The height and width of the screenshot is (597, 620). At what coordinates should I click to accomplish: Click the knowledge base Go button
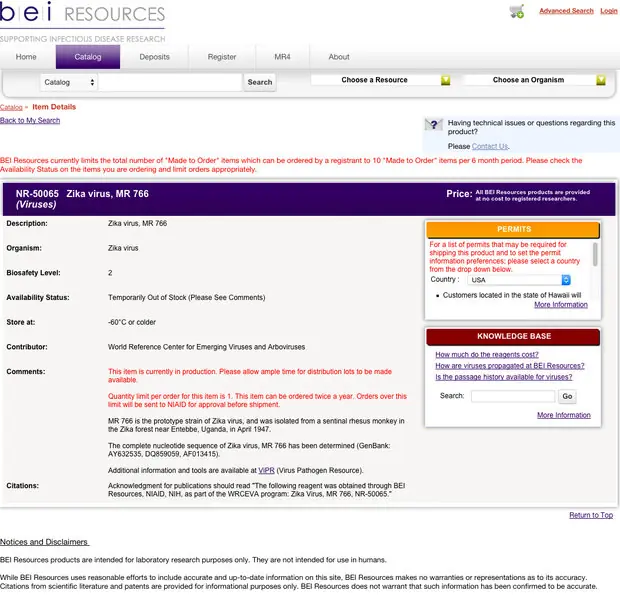(567, 396)
